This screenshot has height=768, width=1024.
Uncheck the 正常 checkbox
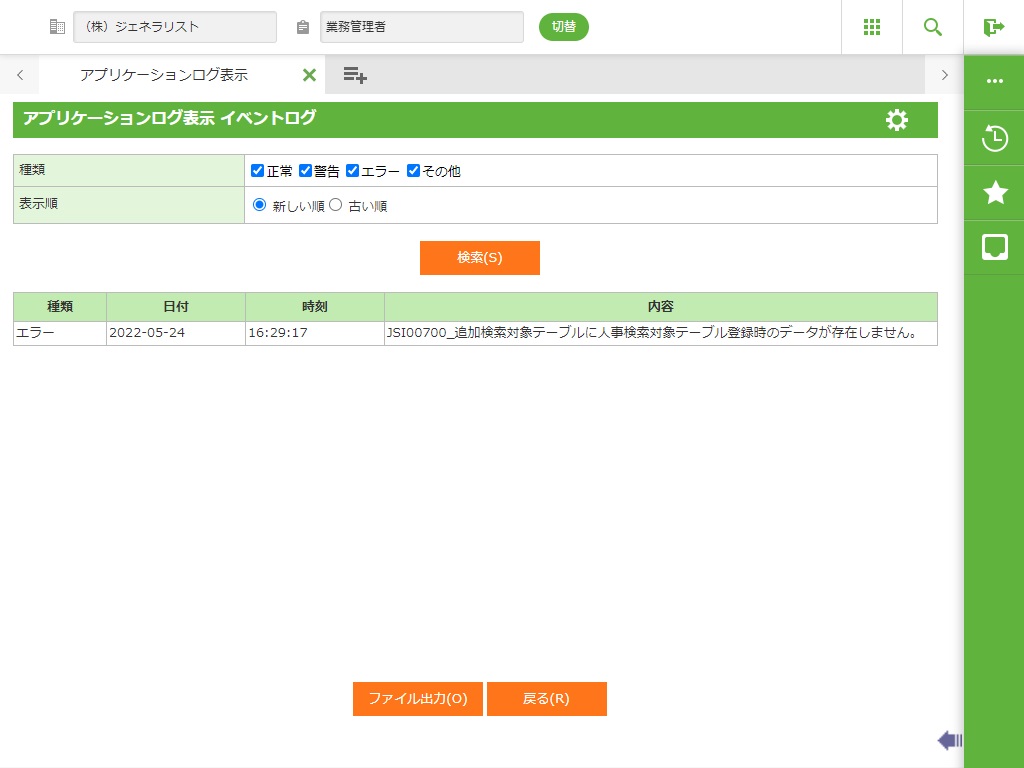point(258,171)
